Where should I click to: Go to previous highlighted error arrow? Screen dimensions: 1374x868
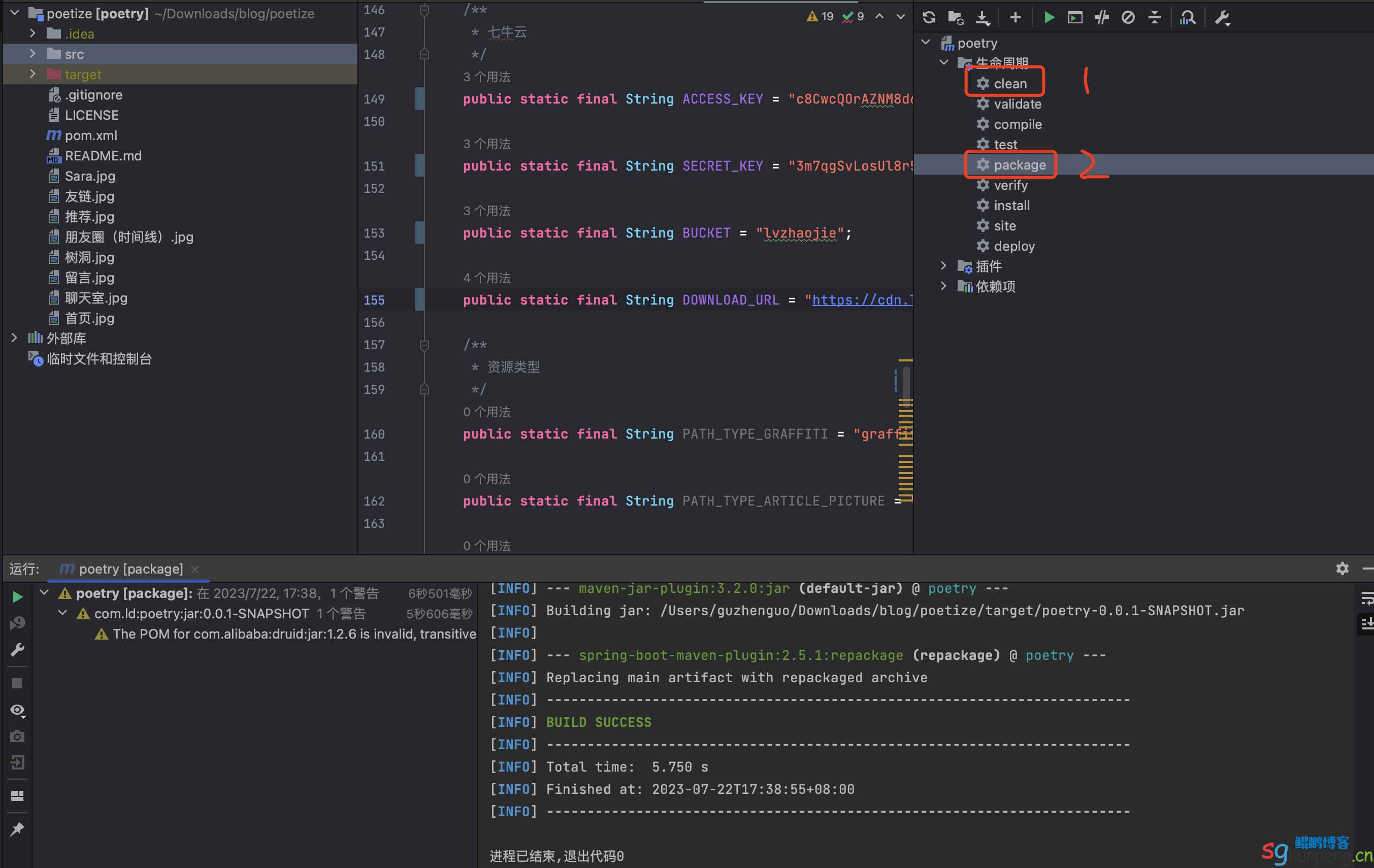(879, 17)
